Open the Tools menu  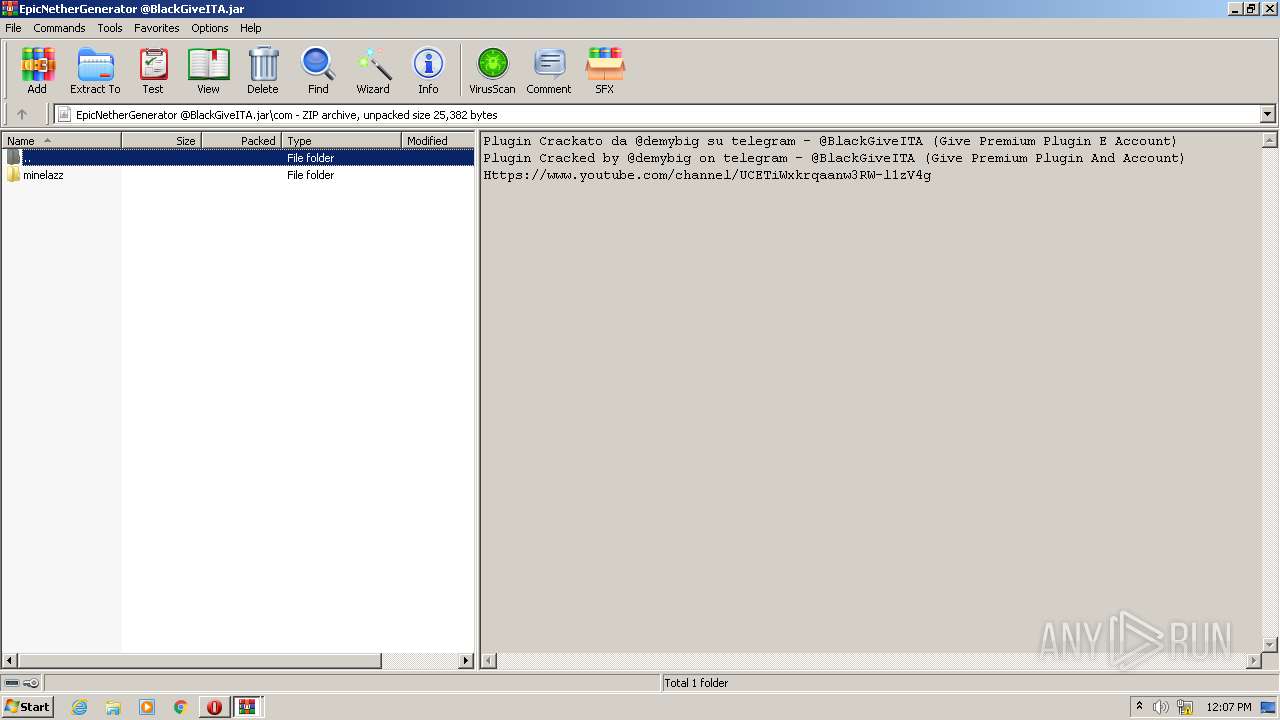[110, 28]
